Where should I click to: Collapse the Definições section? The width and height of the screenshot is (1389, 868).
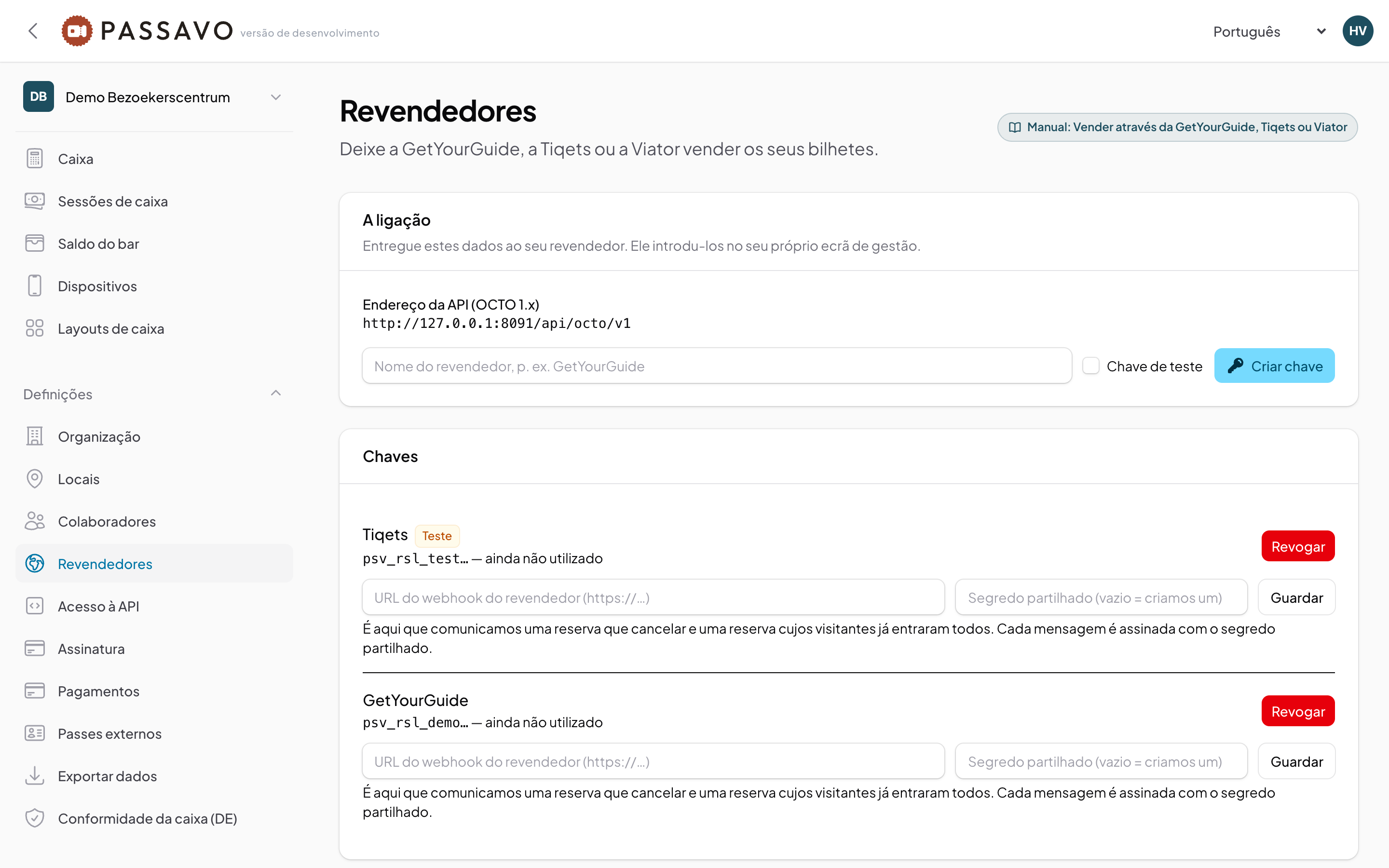154,394
